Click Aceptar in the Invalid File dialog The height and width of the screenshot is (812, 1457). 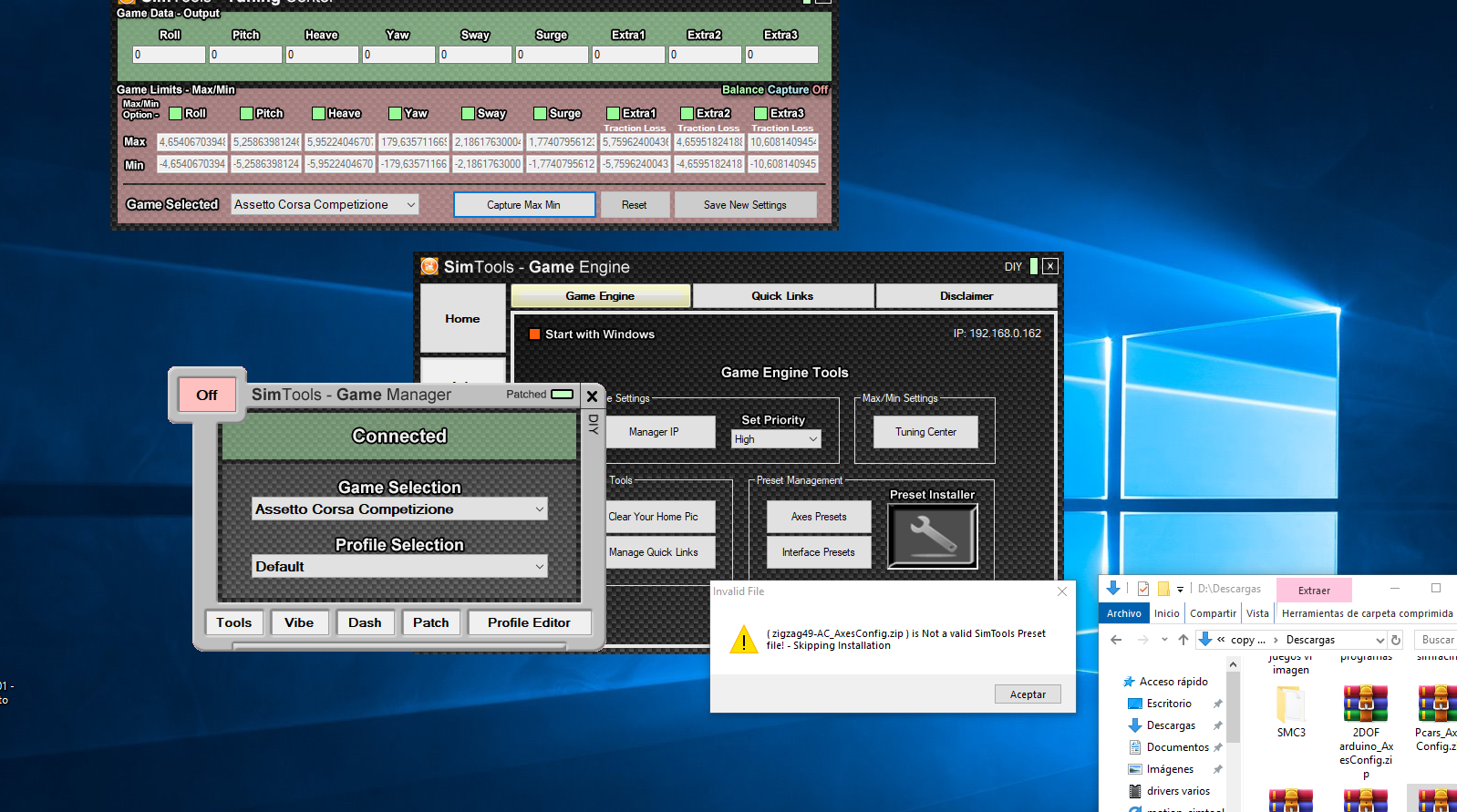pyautogui.click(x=1028, y=694)
